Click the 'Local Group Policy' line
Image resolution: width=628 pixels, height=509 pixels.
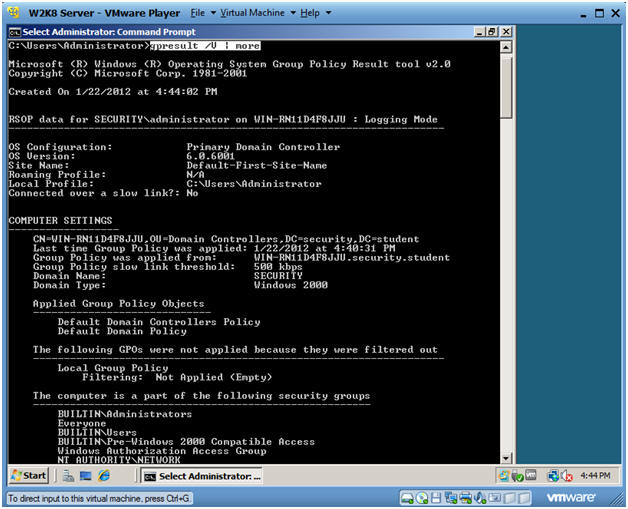113,368
